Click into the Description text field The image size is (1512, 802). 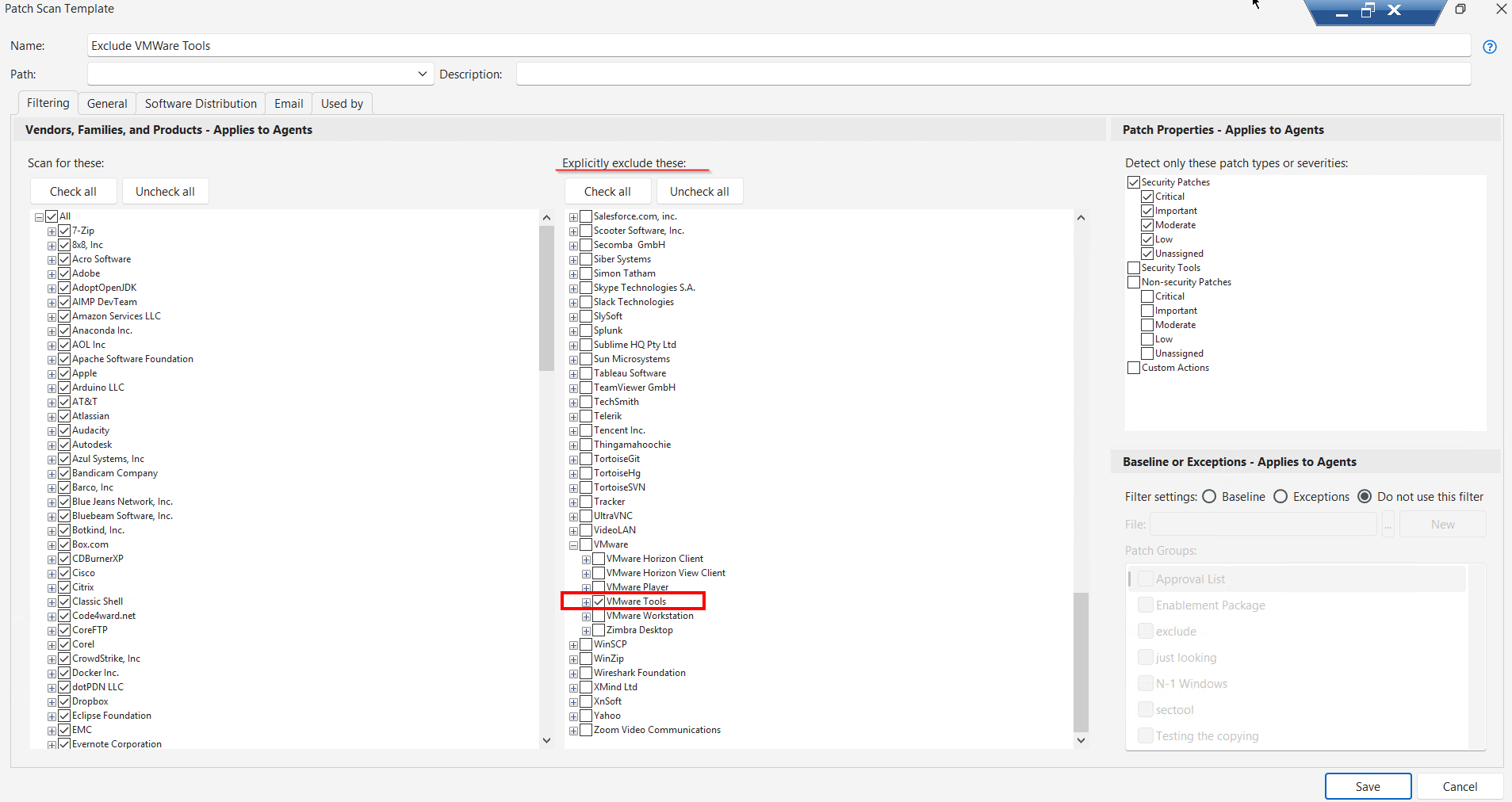pos(993,74)
